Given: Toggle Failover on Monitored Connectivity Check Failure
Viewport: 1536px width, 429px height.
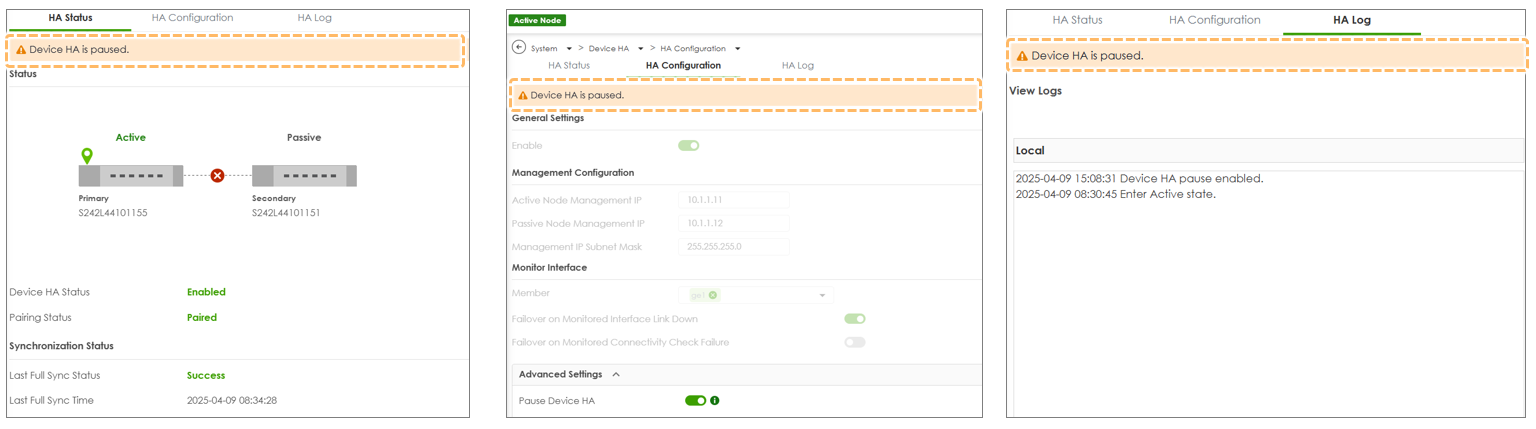Looking at the screenshot, I should coord(854,342).
